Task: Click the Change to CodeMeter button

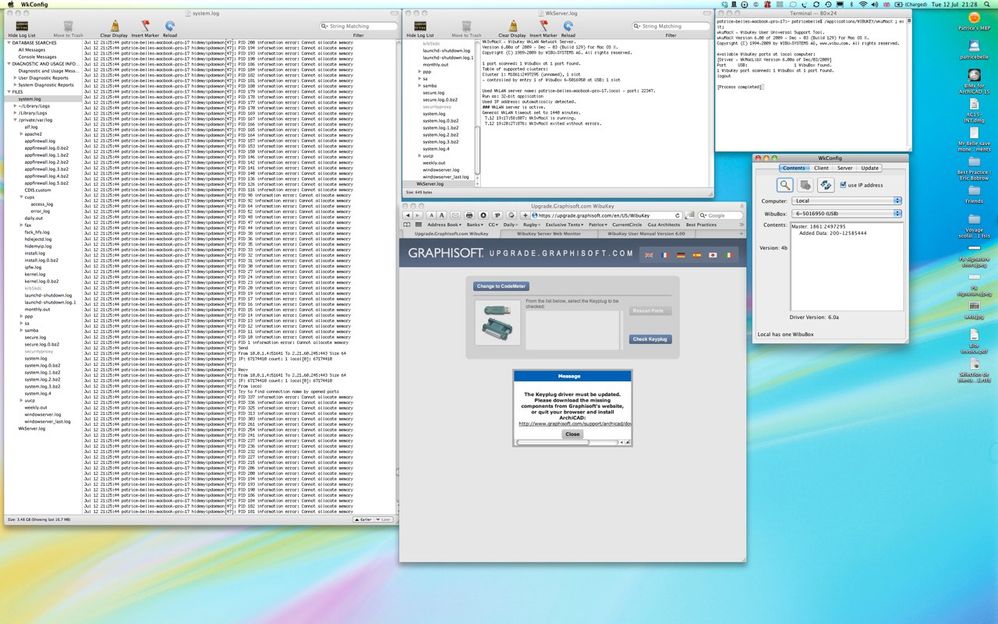Action: click(x=501, y=286)
